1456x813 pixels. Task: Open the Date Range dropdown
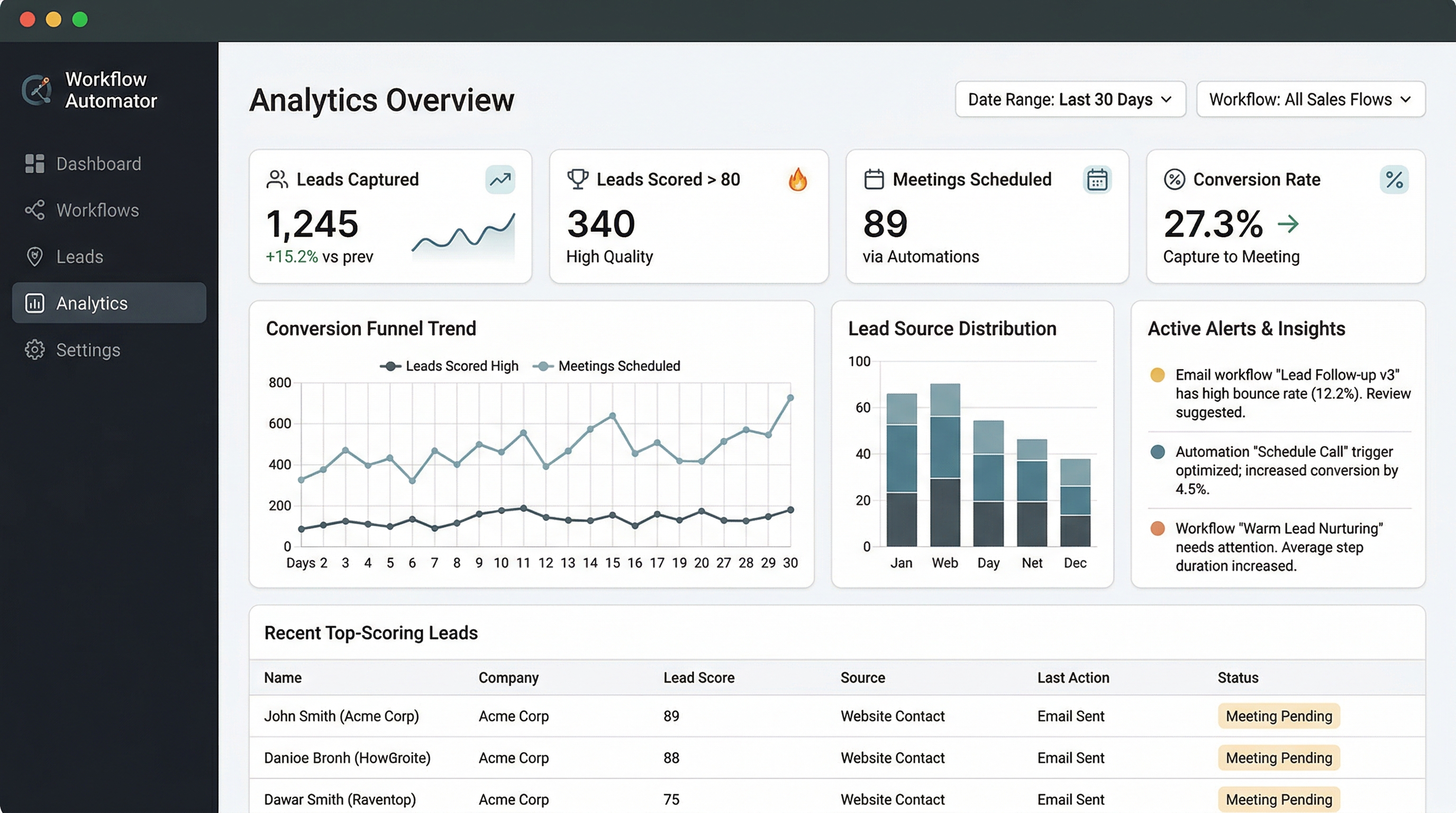(x=1070, y=100)
